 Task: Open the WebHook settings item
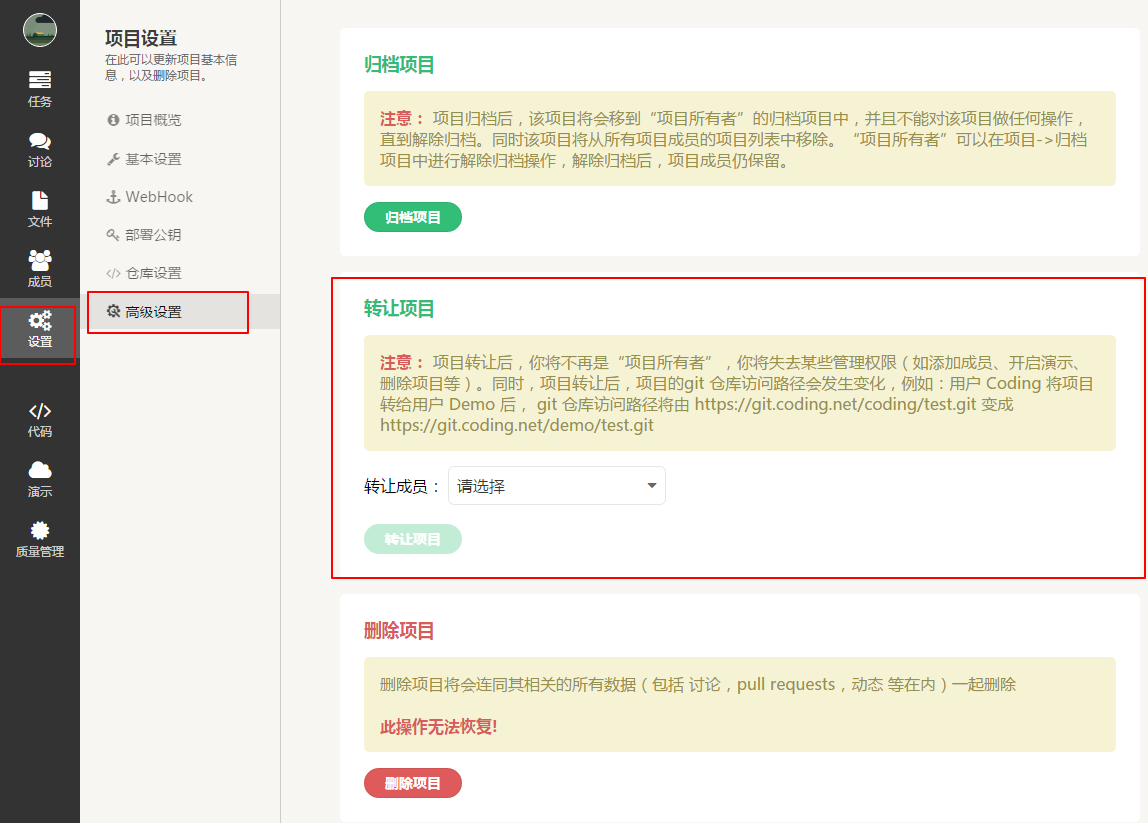[x=158, y=197]
